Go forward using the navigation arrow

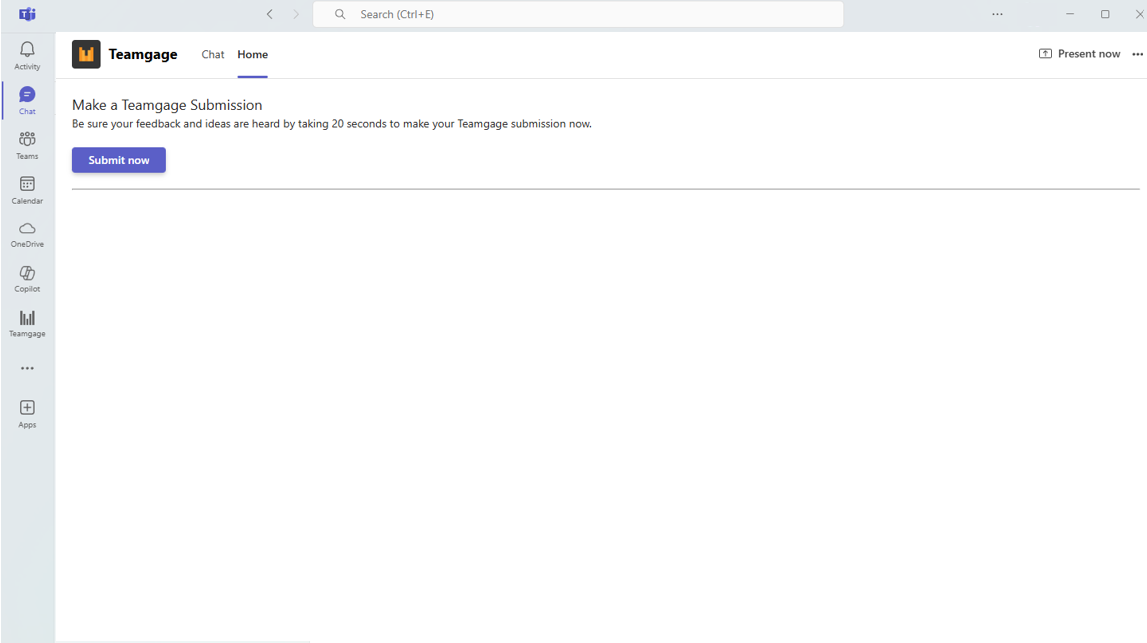[296, 14]
